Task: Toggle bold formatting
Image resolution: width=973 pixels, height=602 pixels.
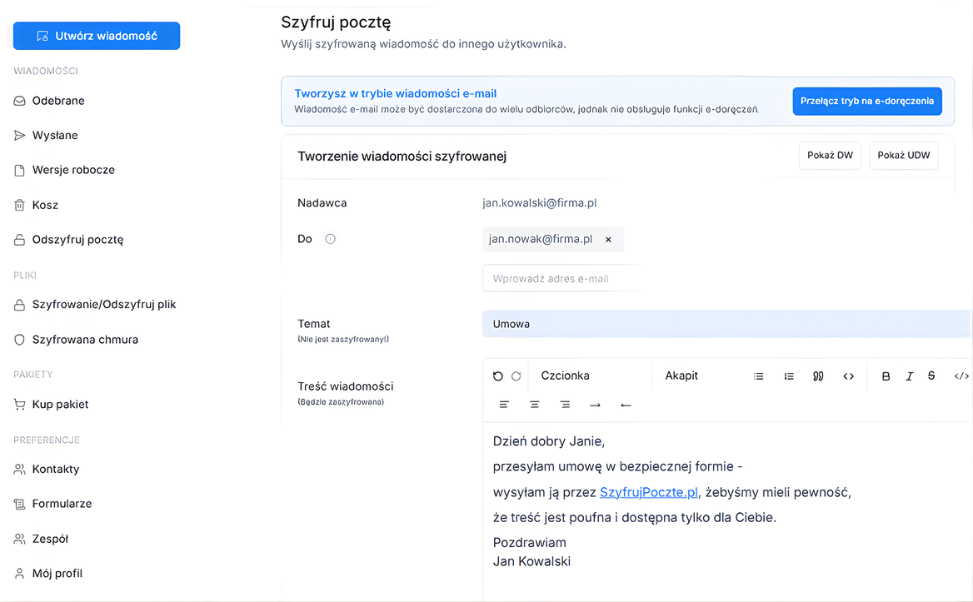Action: point(886,375)
